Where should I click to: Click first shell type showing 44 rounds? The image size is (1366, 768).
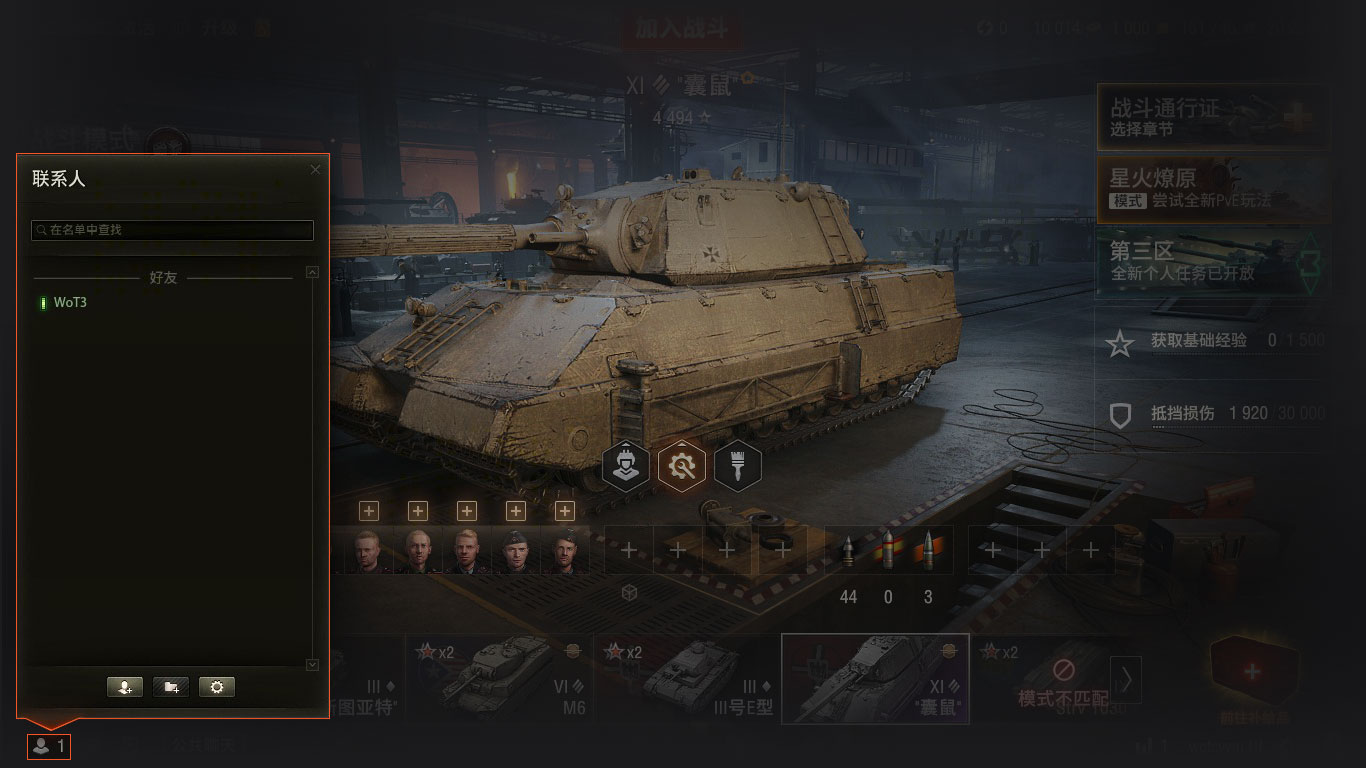tap(849, 551)
